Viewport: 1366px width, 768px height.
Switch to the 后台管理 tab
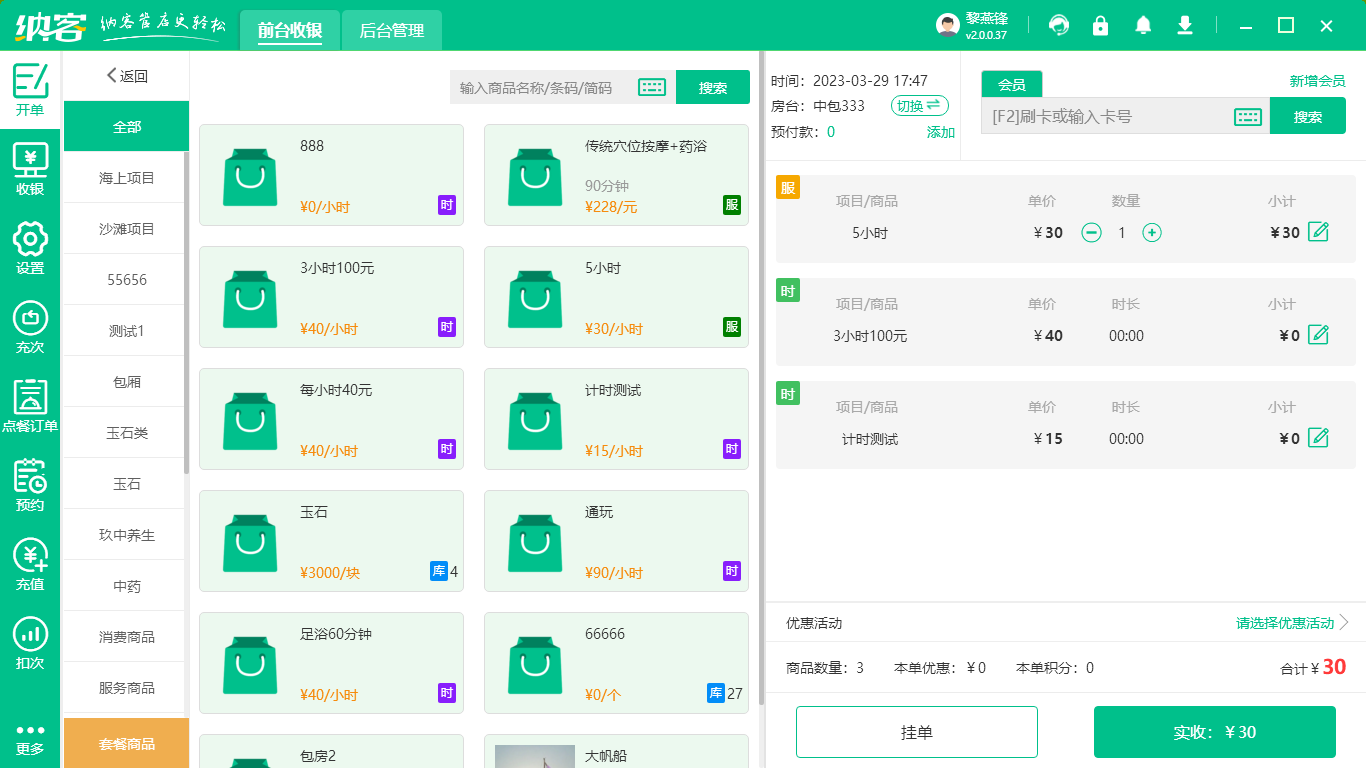point(392,31)
